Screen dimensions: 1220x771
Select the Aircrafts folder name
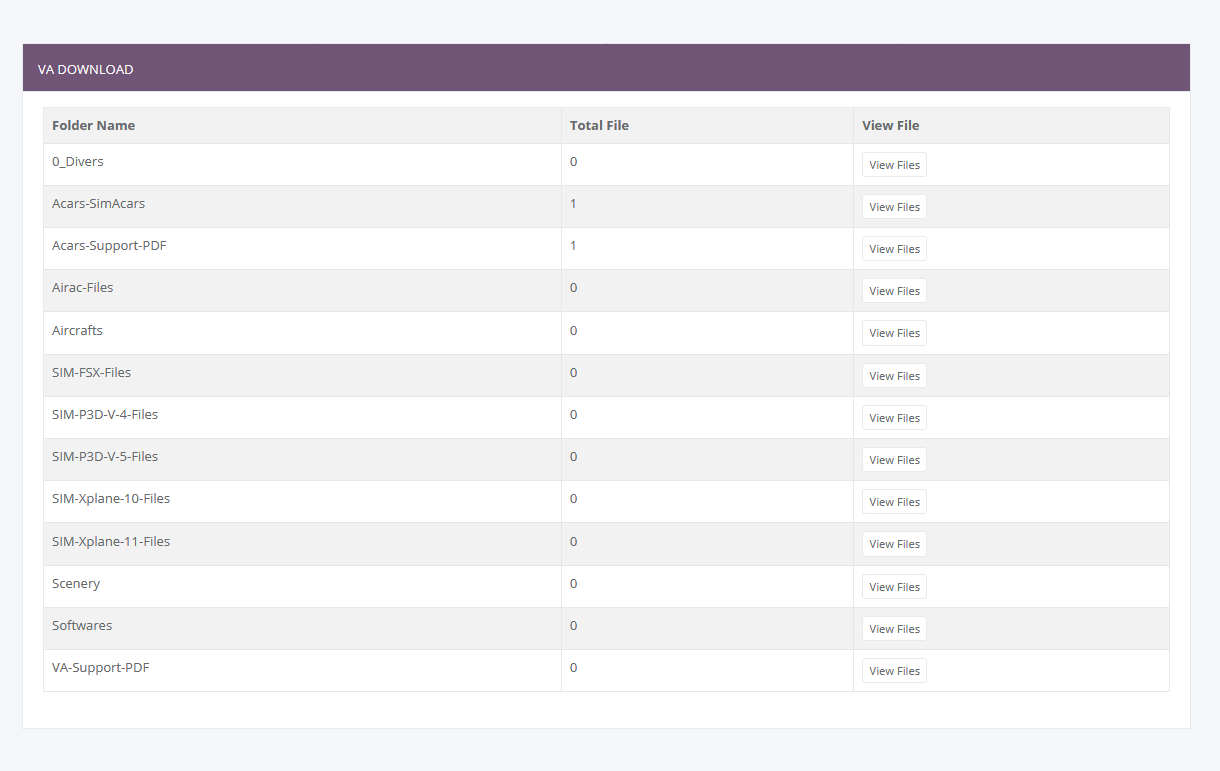[x=77, y=330]
